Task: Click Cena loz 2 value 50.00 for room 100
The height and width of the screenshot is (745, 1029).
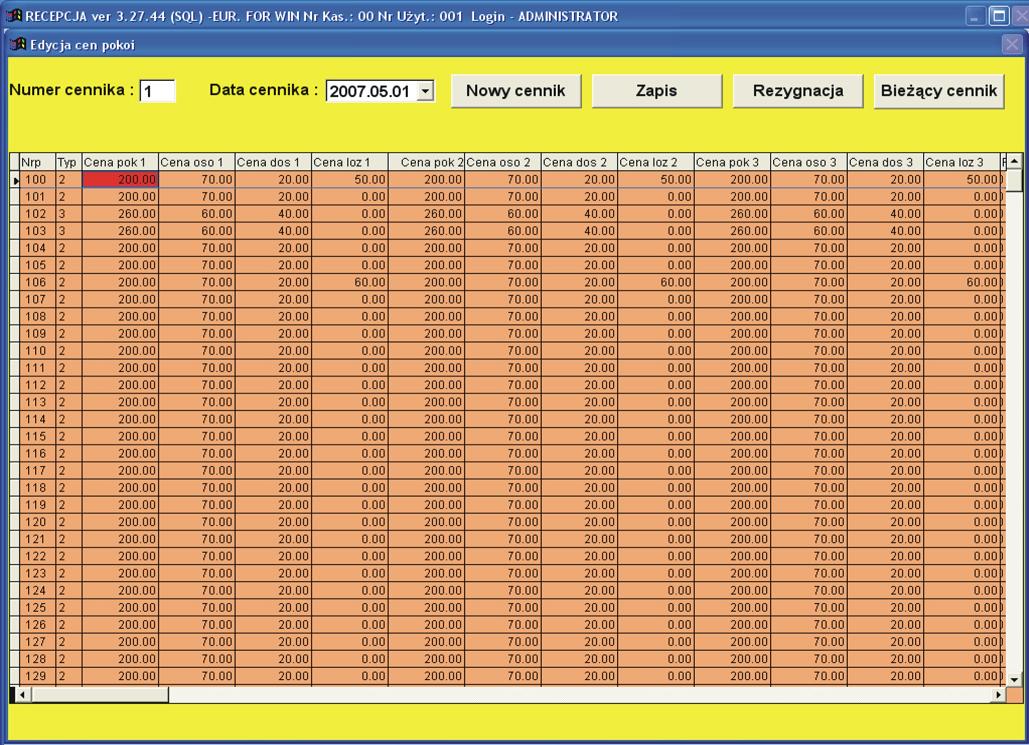Action: [x=656, y=180]
